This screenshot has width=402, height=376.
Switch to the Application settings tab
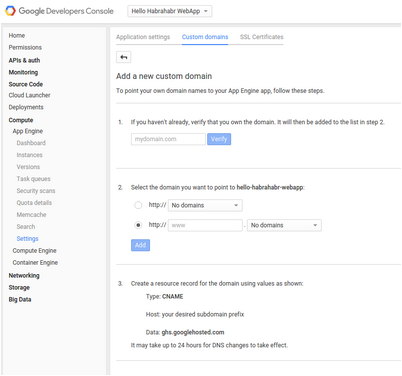click(143, 37)
